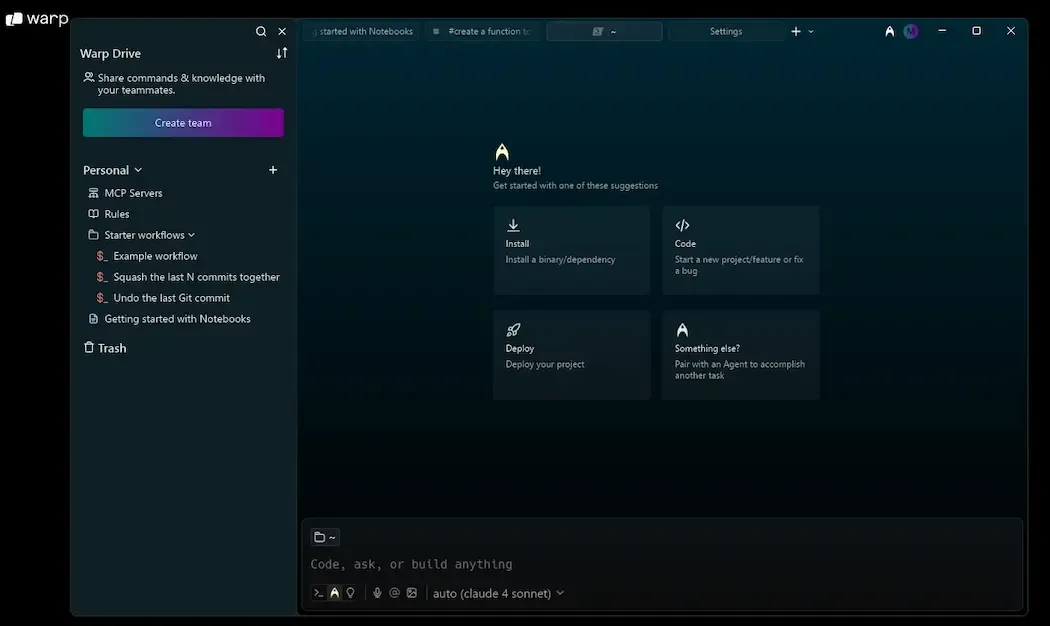This screenshot has height=626, width=1050.
Task: Open Squash the last N commits workflow
Action: point(196,277)
